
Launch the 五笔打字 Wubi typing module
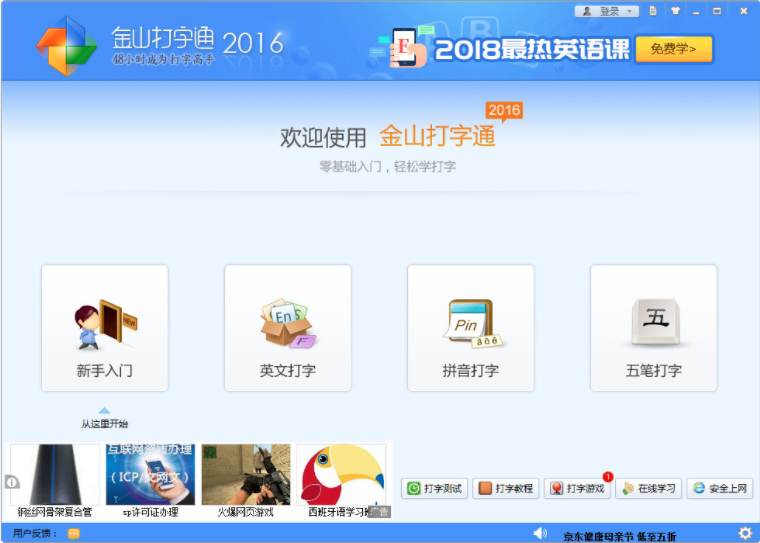click(653, 328)
